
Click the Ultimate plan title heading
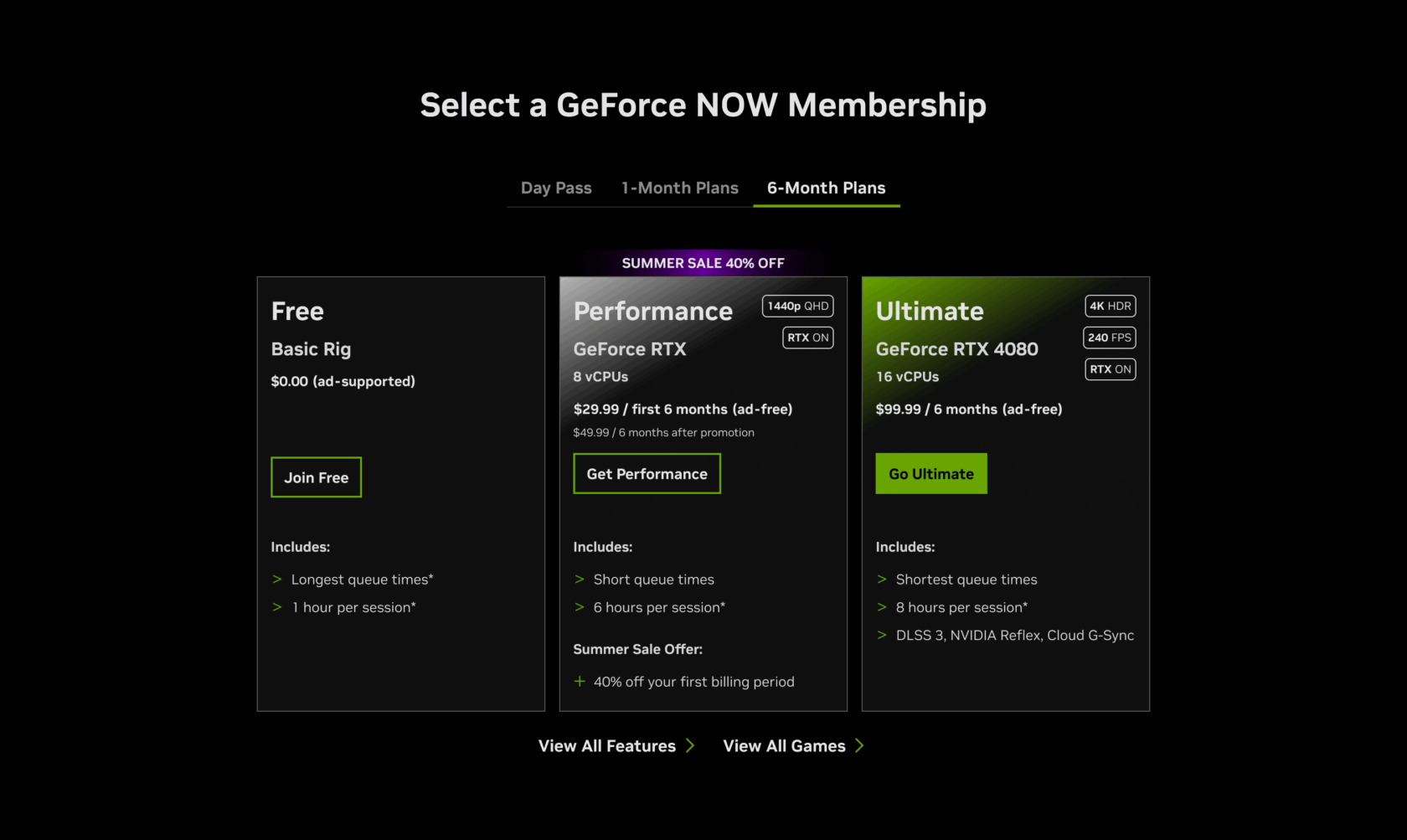[930, 312]
